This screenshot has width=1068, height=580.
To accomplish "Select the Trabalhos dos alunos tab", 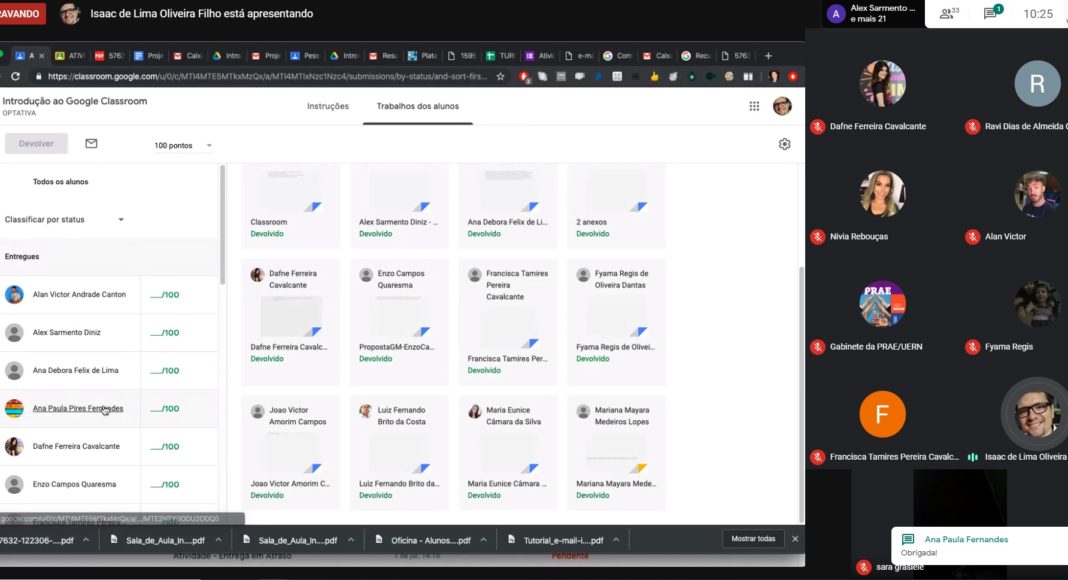I will tap(418, 106).
